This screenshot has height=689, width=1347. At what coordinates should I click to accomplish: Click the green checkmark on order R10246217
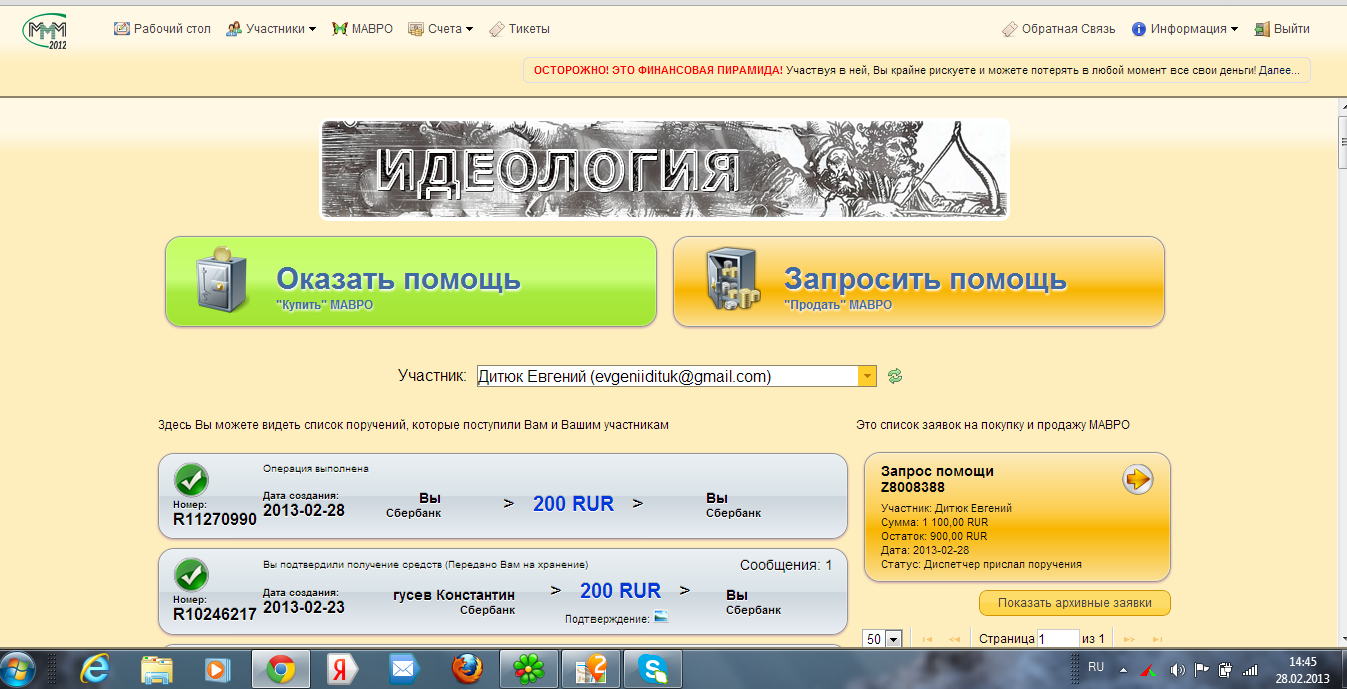coord(191,575)
